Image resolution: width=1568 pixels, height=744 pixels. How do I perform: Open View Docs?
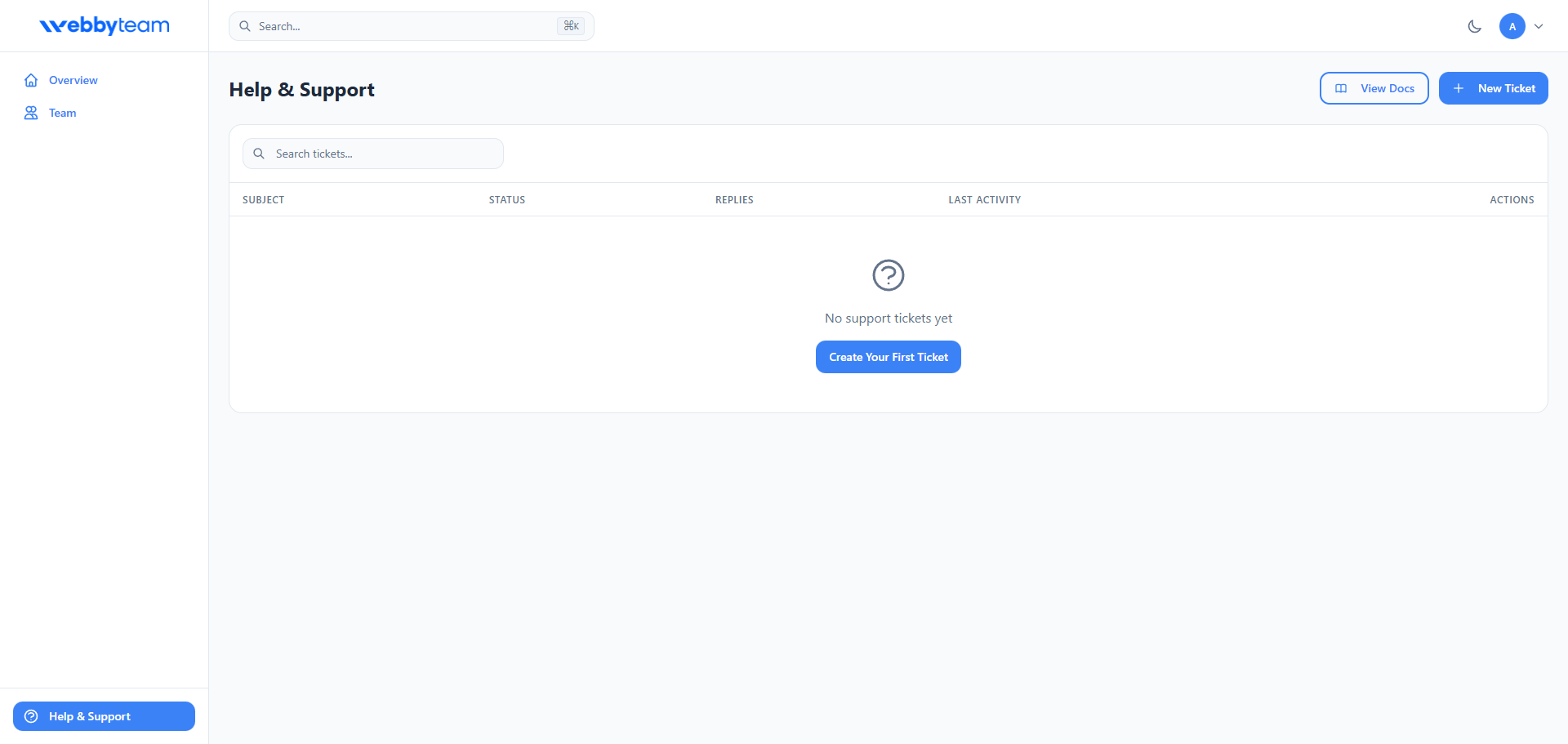[1374, 88]
